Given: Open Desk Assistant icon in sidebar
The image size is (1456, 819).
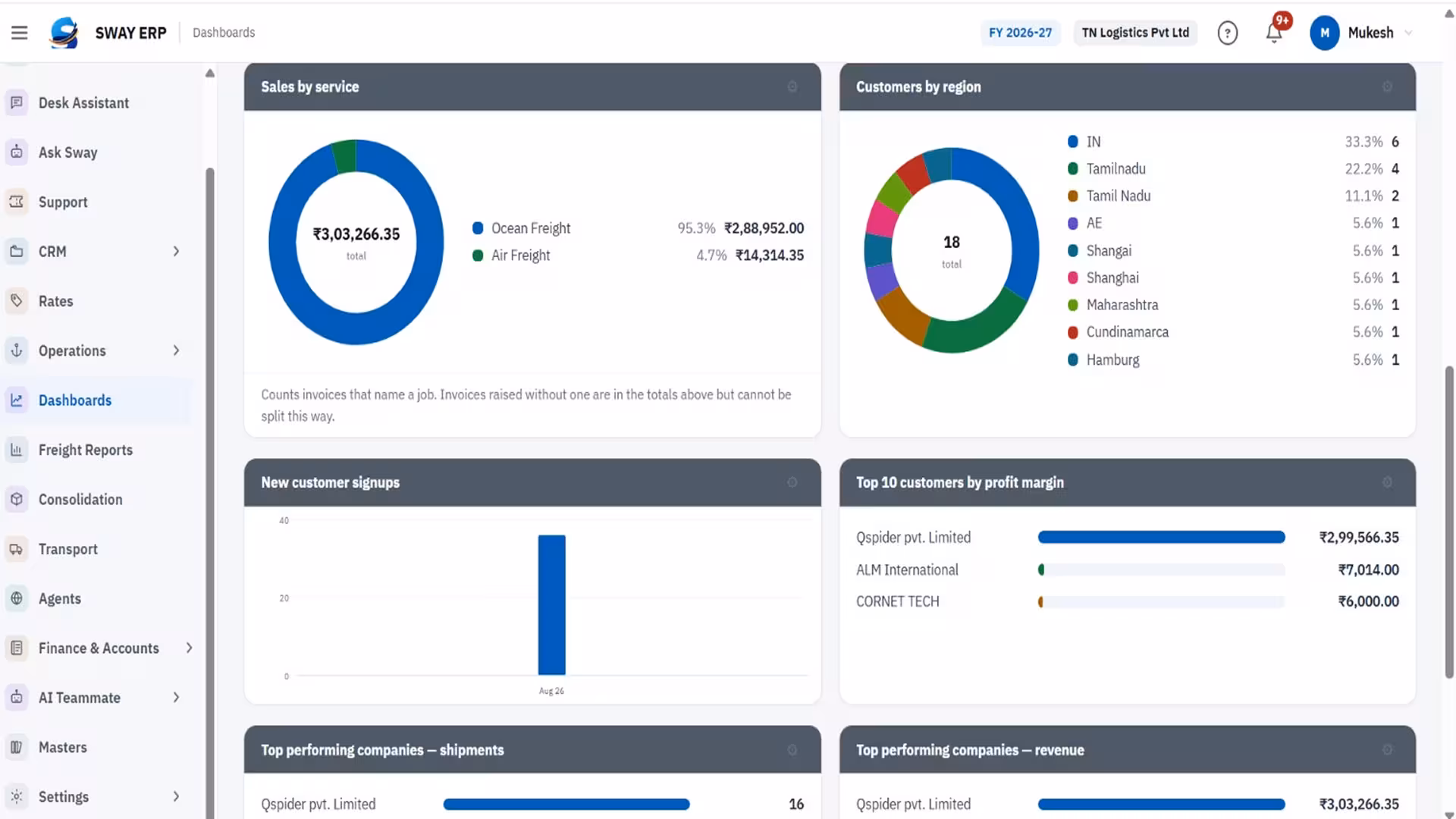Looking at the screenshot, I should (x=17, y=102).
